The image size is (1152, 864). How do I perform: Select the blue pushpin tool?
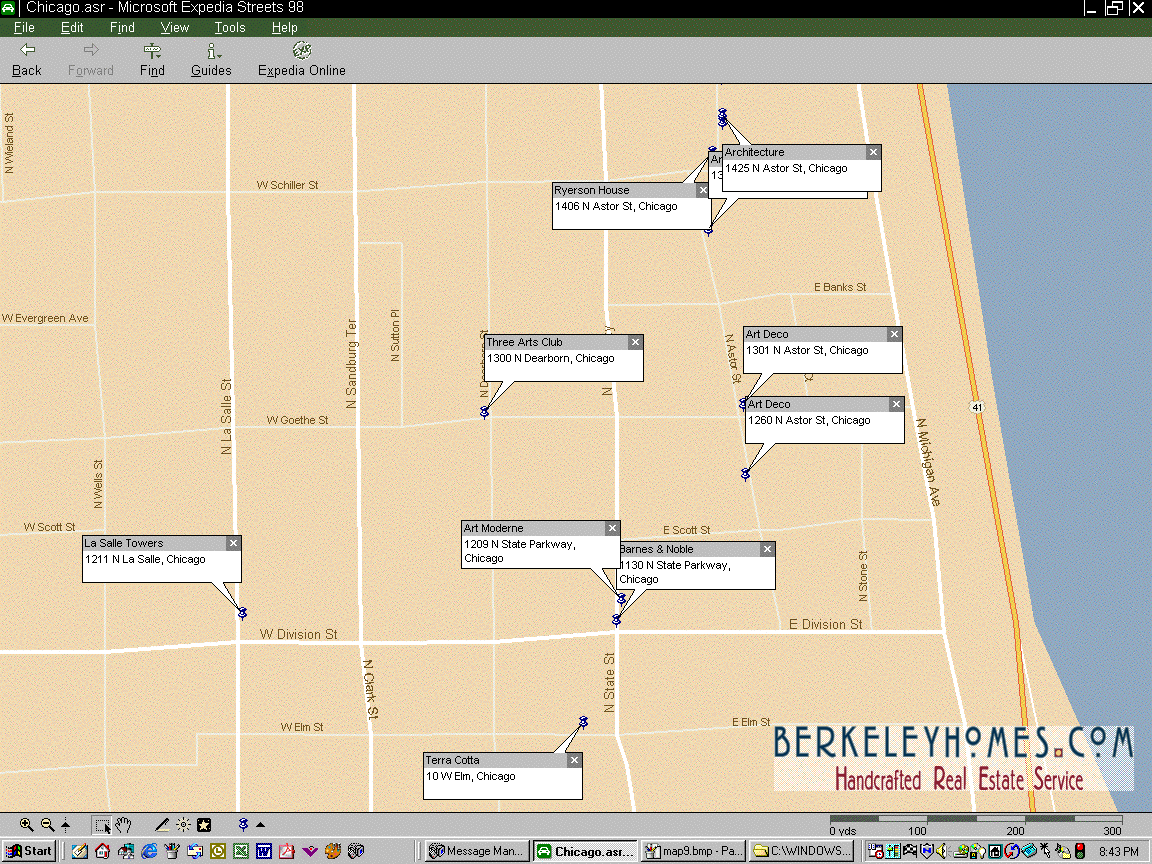click(243, 825)
